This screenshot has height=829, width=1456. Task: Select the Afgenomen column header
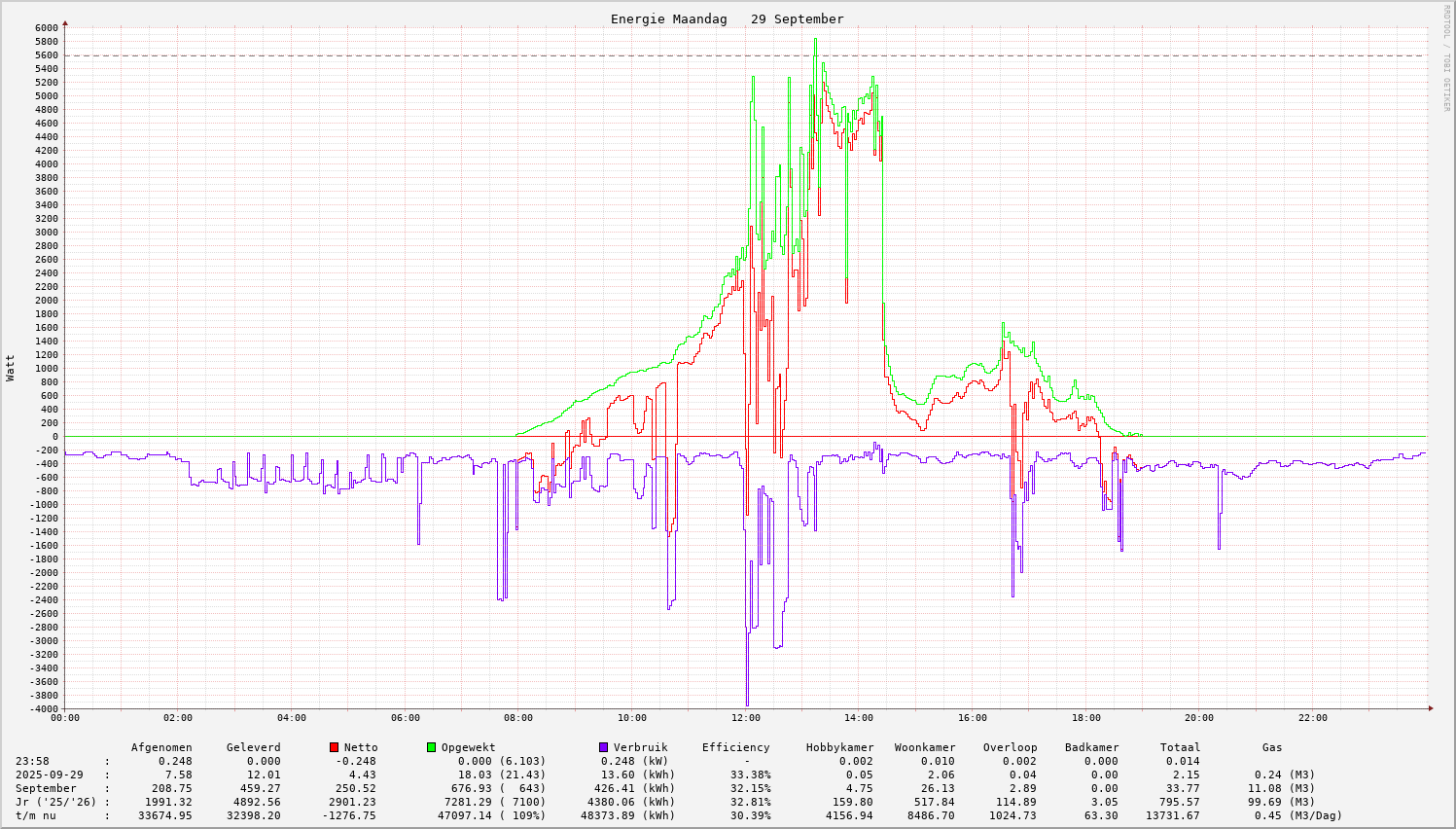click(161, 747)
